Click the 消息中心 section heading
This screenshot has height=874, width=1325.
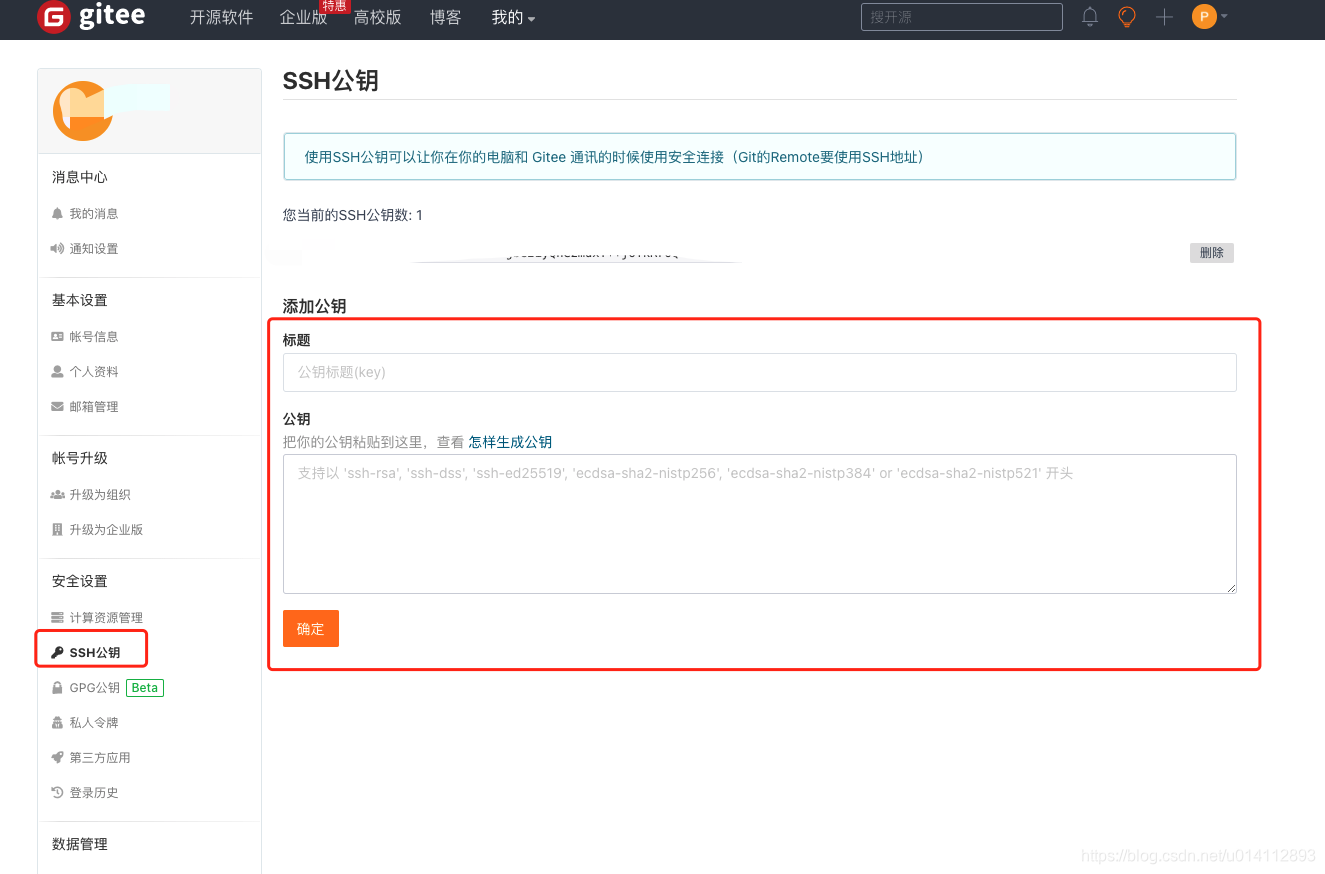(80, 177)
